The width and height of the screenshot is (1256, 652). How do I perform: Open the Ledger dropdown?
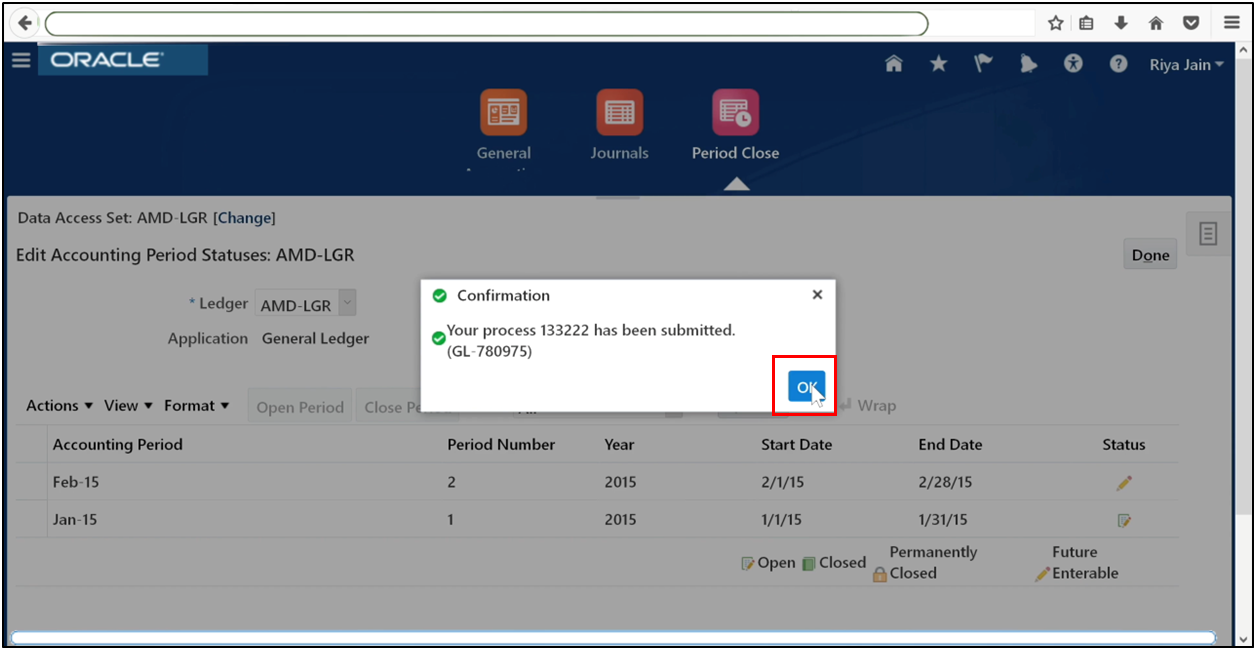346,302
